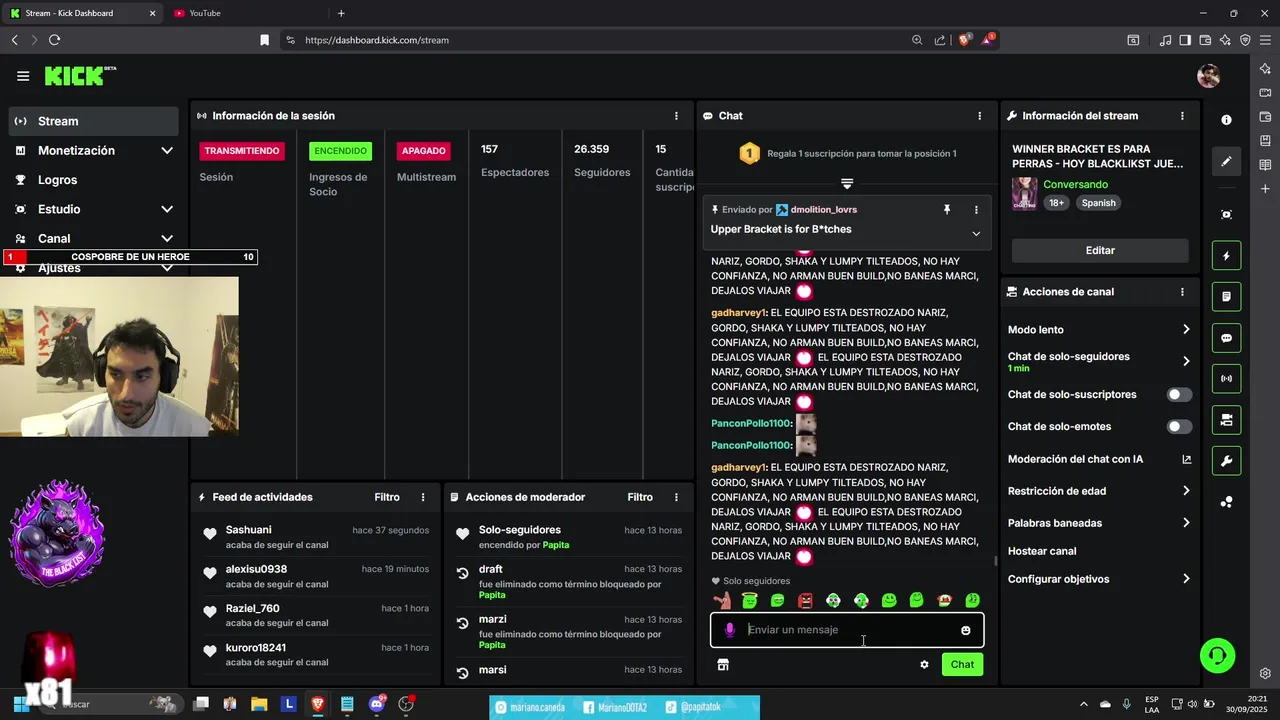Click the Enviar un mensaje input field
Image resolution: width=1280 pixels, height=720 pixels.
coord(847,630)
